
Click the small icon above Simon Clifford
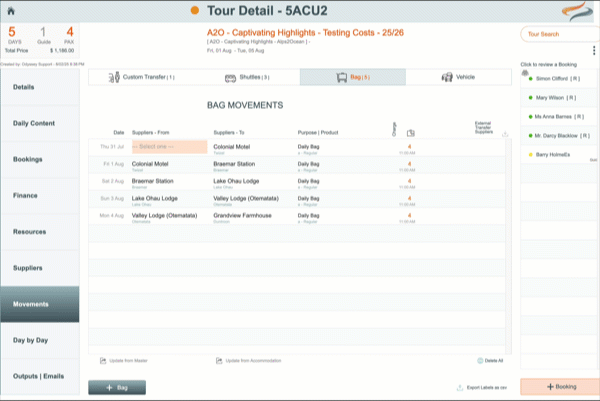[x=525, y=72]
